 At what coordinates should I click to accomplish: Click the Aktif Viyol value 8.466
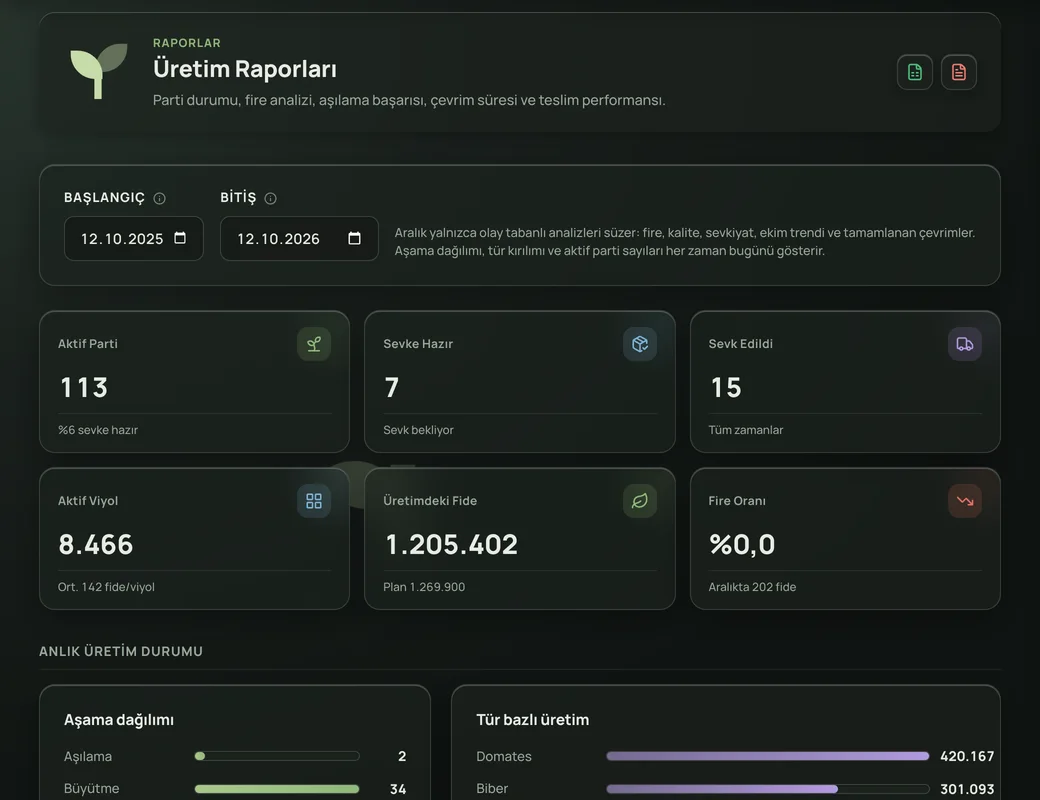pos(96,545)
